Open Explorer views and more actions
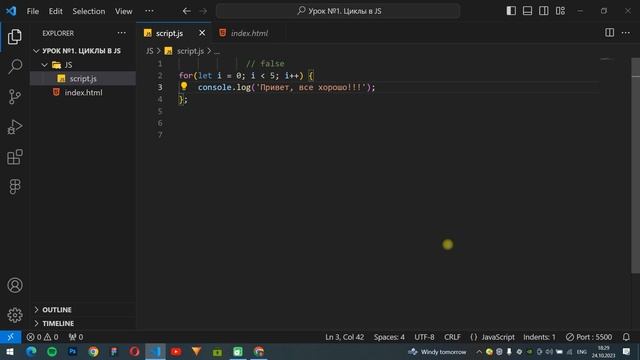 (x=122, y=33)
